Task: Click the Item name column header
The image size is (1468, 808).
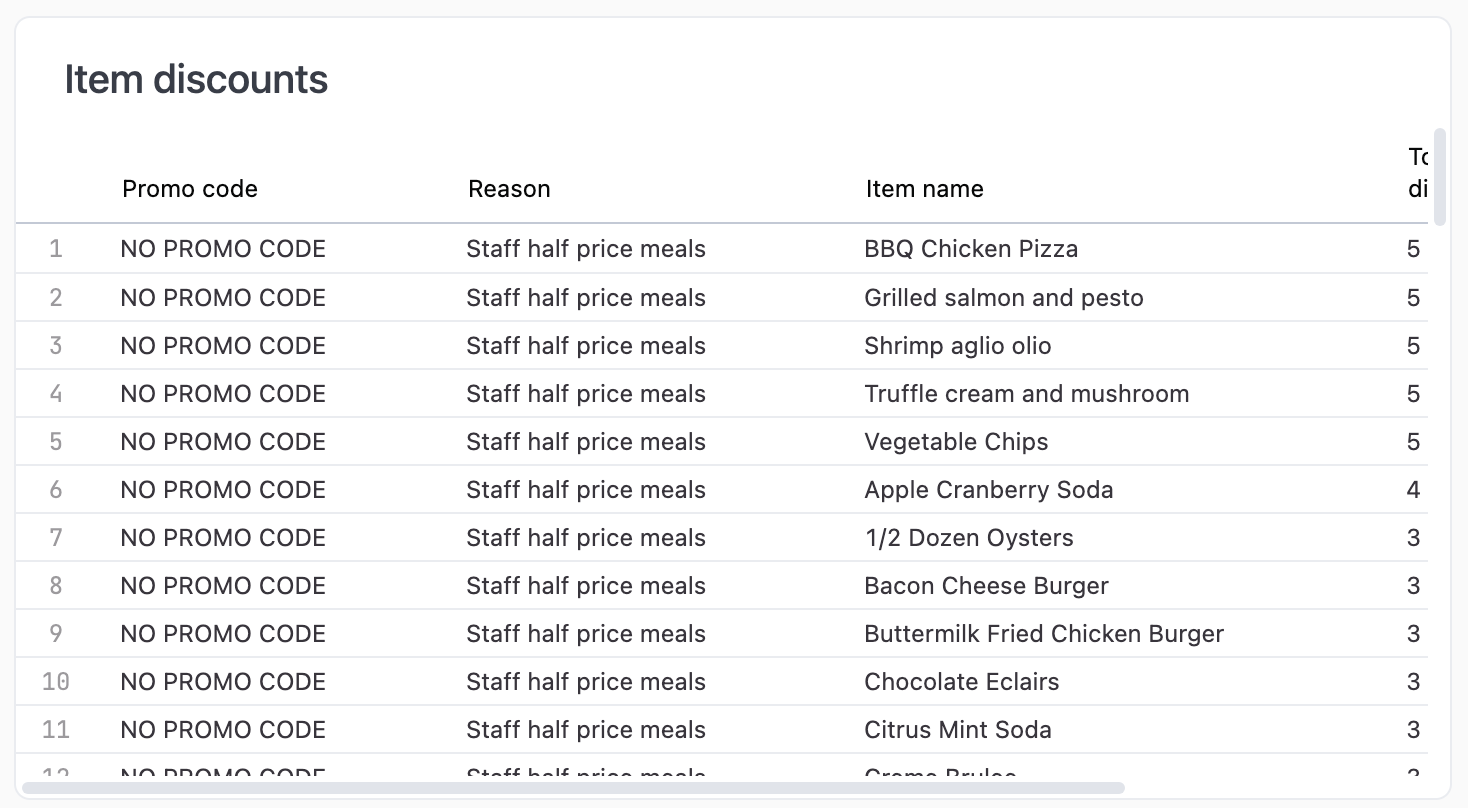Action: click(924, 189)
